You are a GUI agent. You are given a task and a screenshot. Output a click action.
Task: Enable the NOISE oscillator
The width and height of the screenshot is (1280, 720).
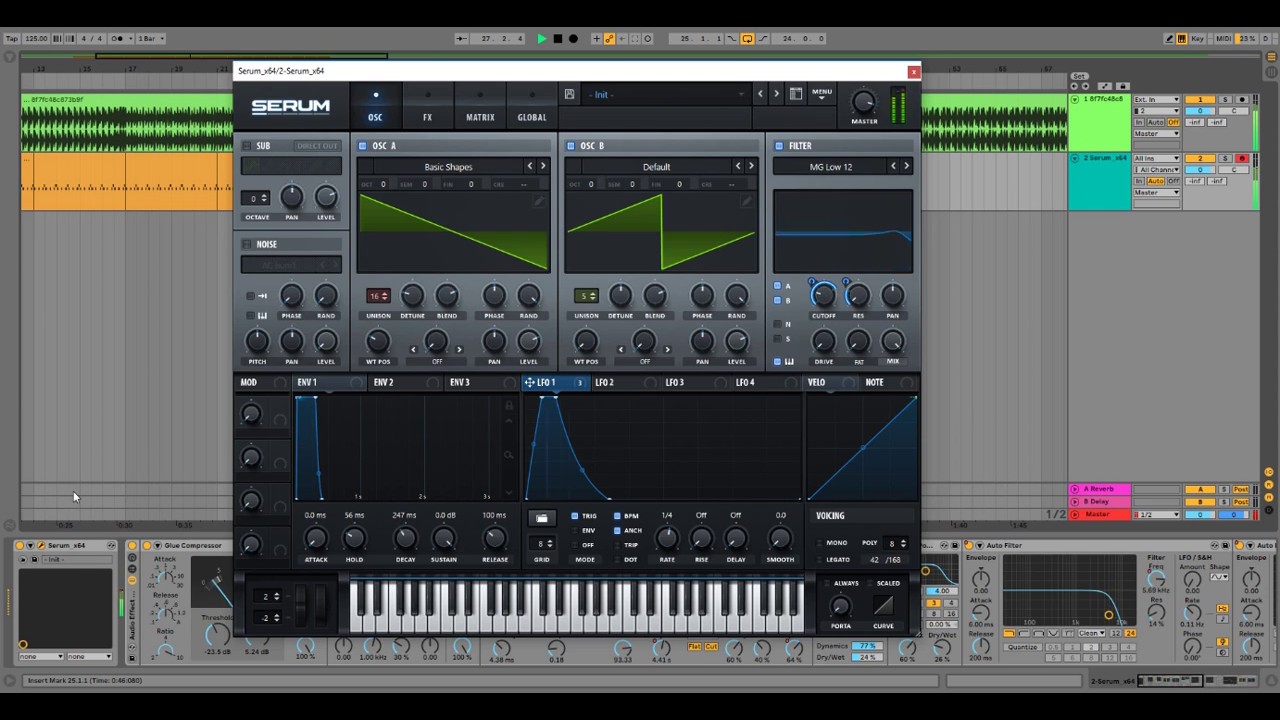(247, 244)
